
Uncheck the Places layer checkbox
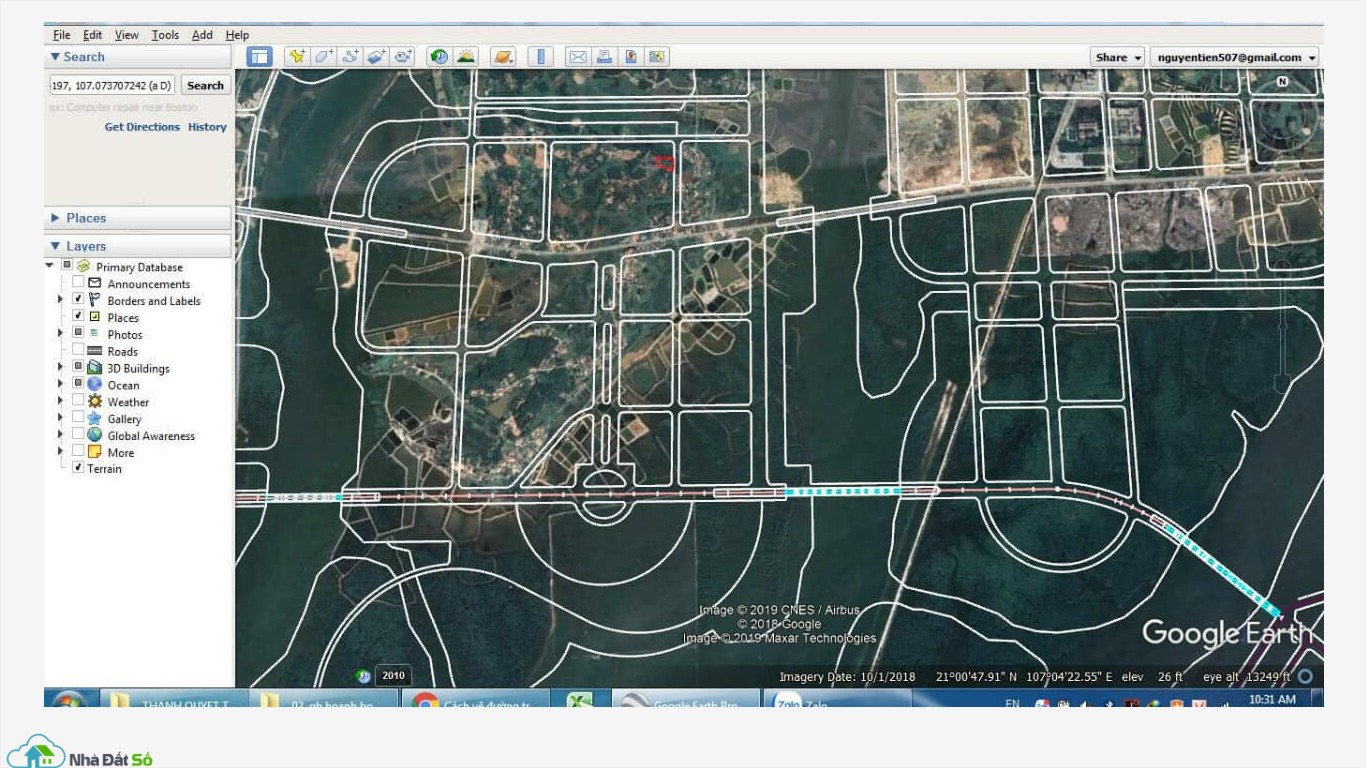[78, 317]
